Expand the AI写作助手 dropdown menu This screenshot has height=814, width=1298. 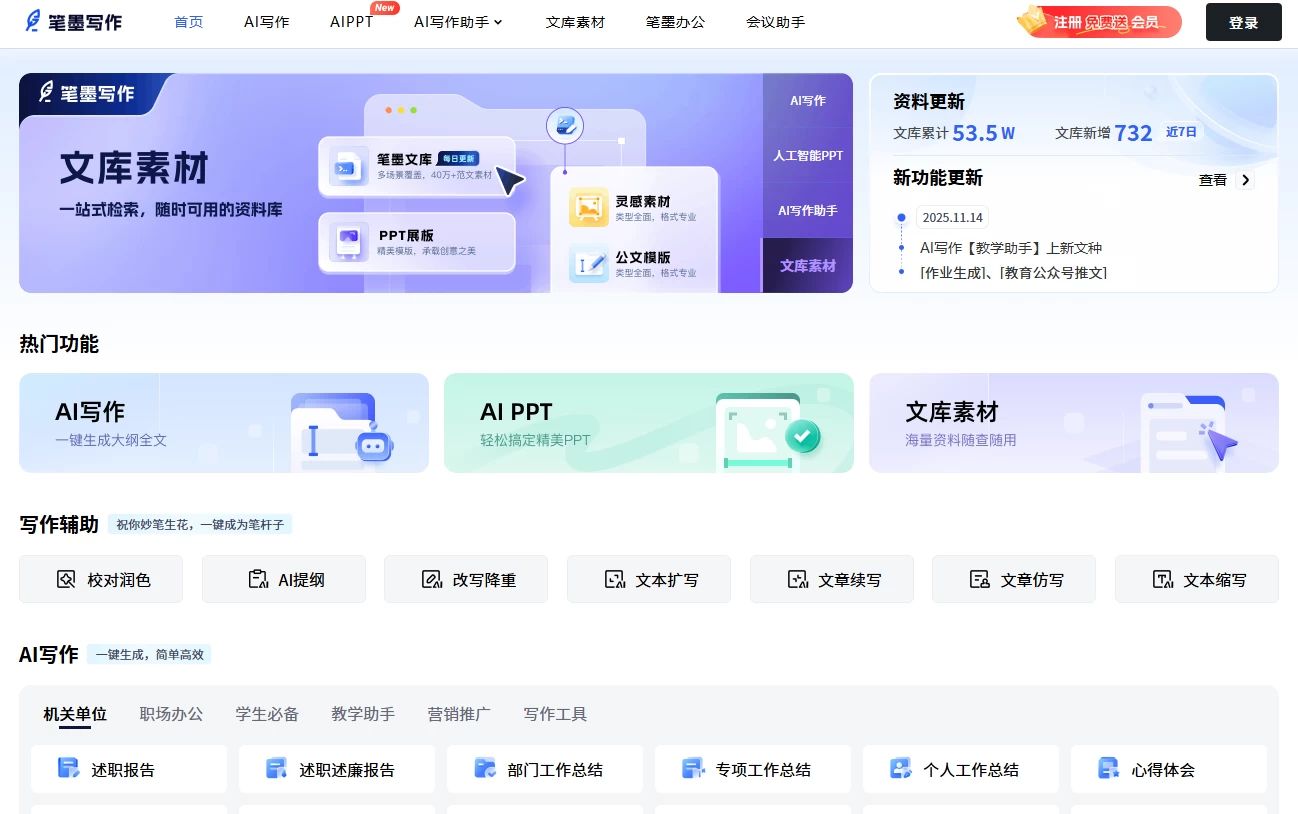458,22
